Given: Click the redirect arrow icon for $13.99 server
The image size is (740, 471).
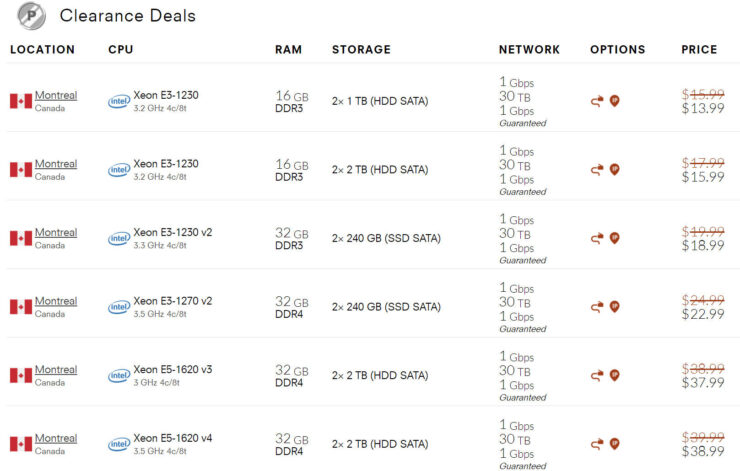Looking at the screenshot, I should click(597, 101).
